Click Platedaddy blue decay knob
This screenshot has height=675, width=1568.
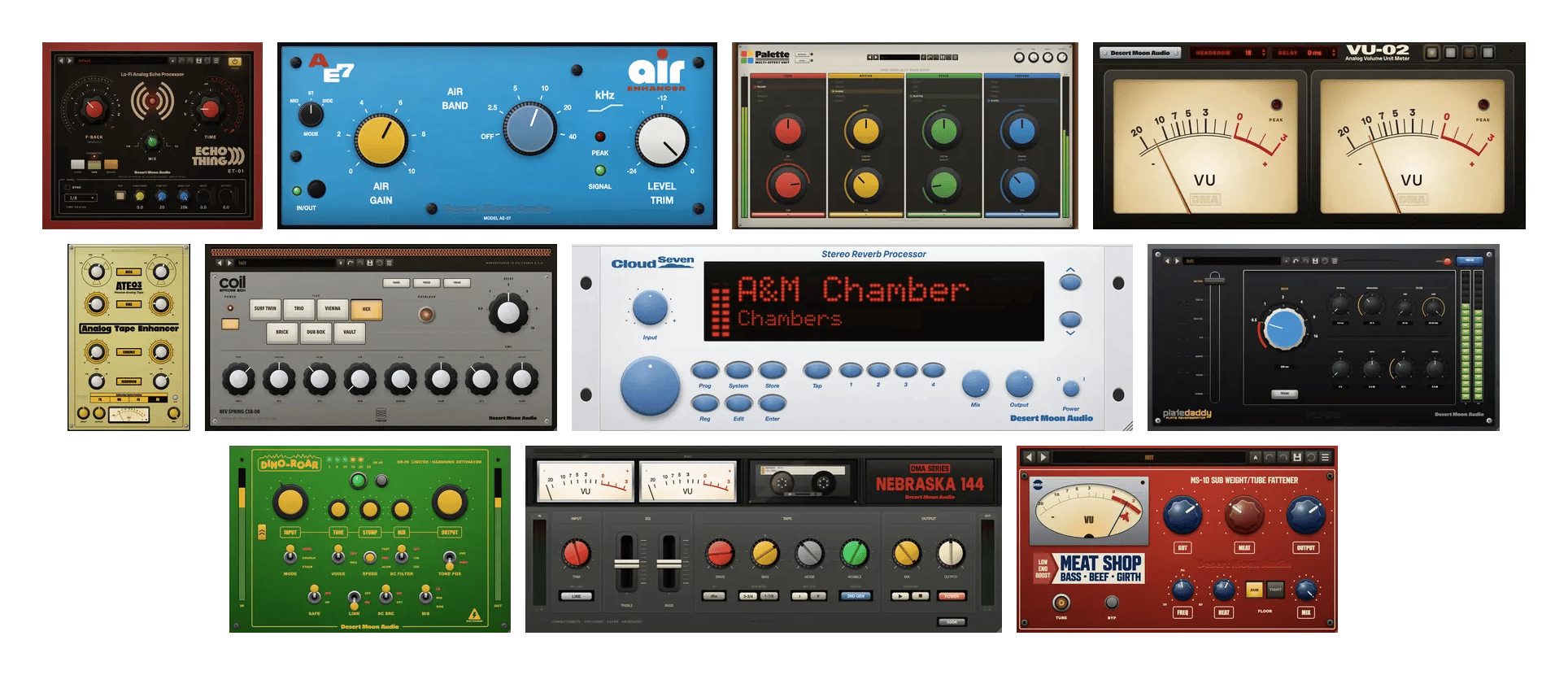(1285, 330)
